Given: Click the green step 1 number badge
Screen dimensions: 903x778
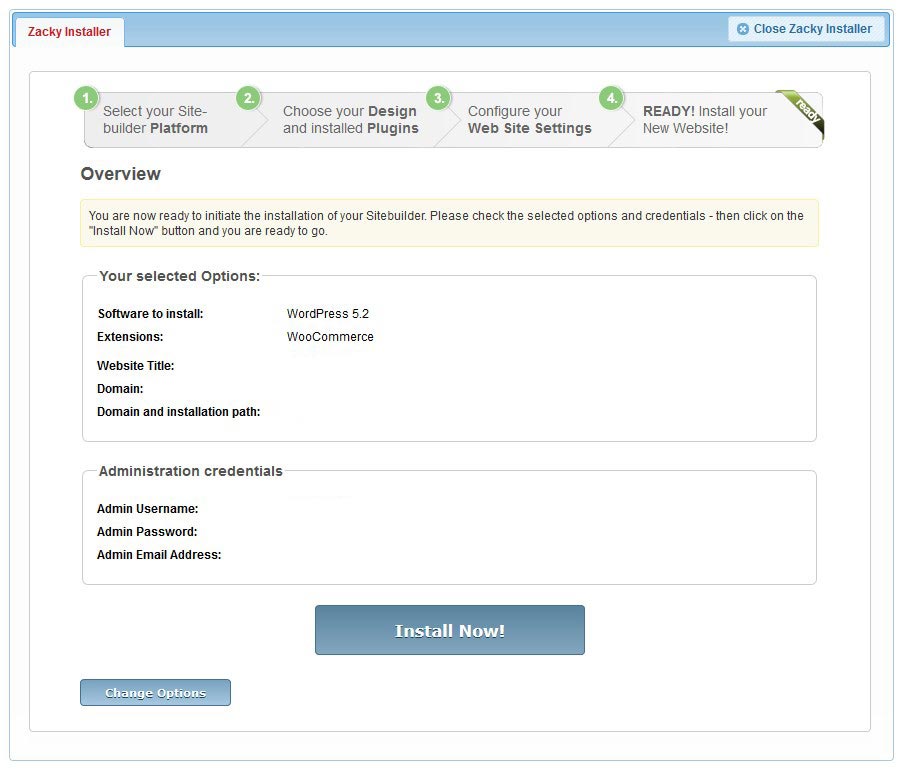Looking at the screenshot, I should [87, 99].
